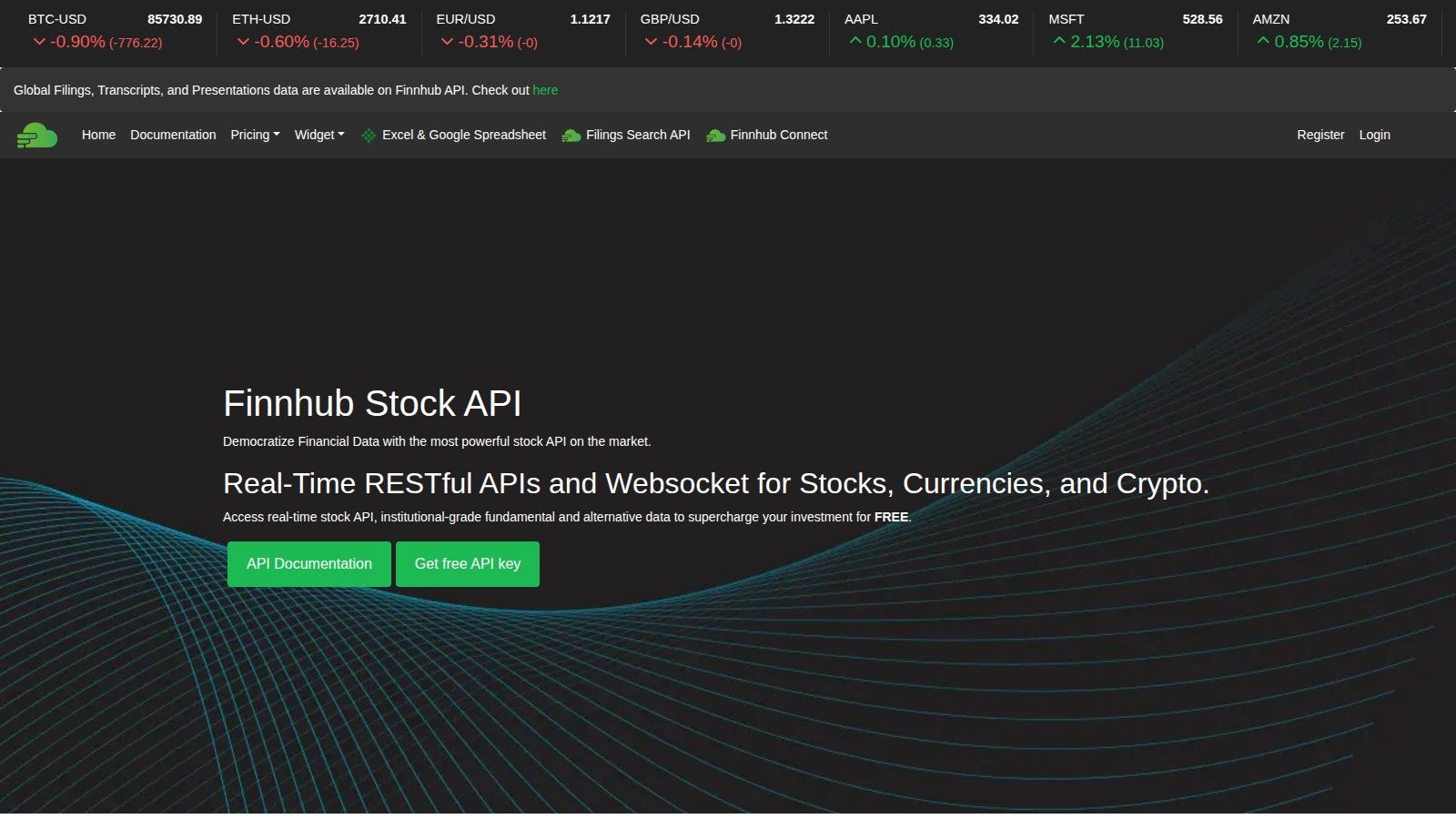Viewport: 1456px width, 819px height.
Task: Select the AAPL ticker symbol
Action: pyautogui.click(x=861, y=19)
